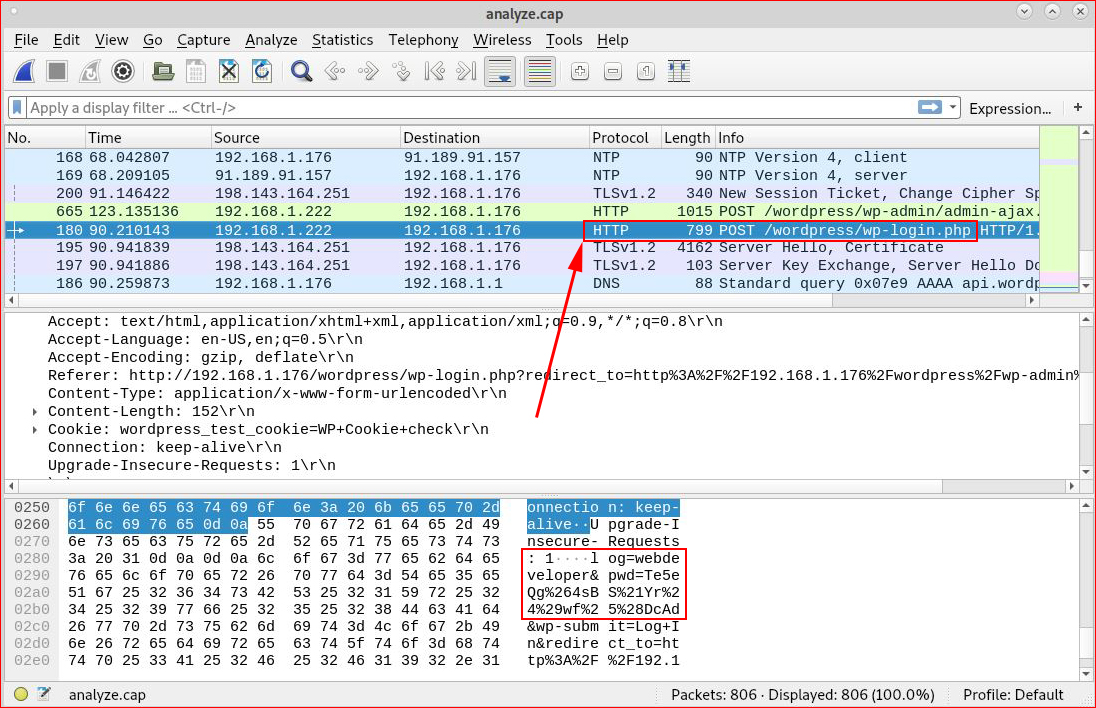Go forward in packet history
The height and width of the screenshot is (708, 1096).
pos(368,71)
